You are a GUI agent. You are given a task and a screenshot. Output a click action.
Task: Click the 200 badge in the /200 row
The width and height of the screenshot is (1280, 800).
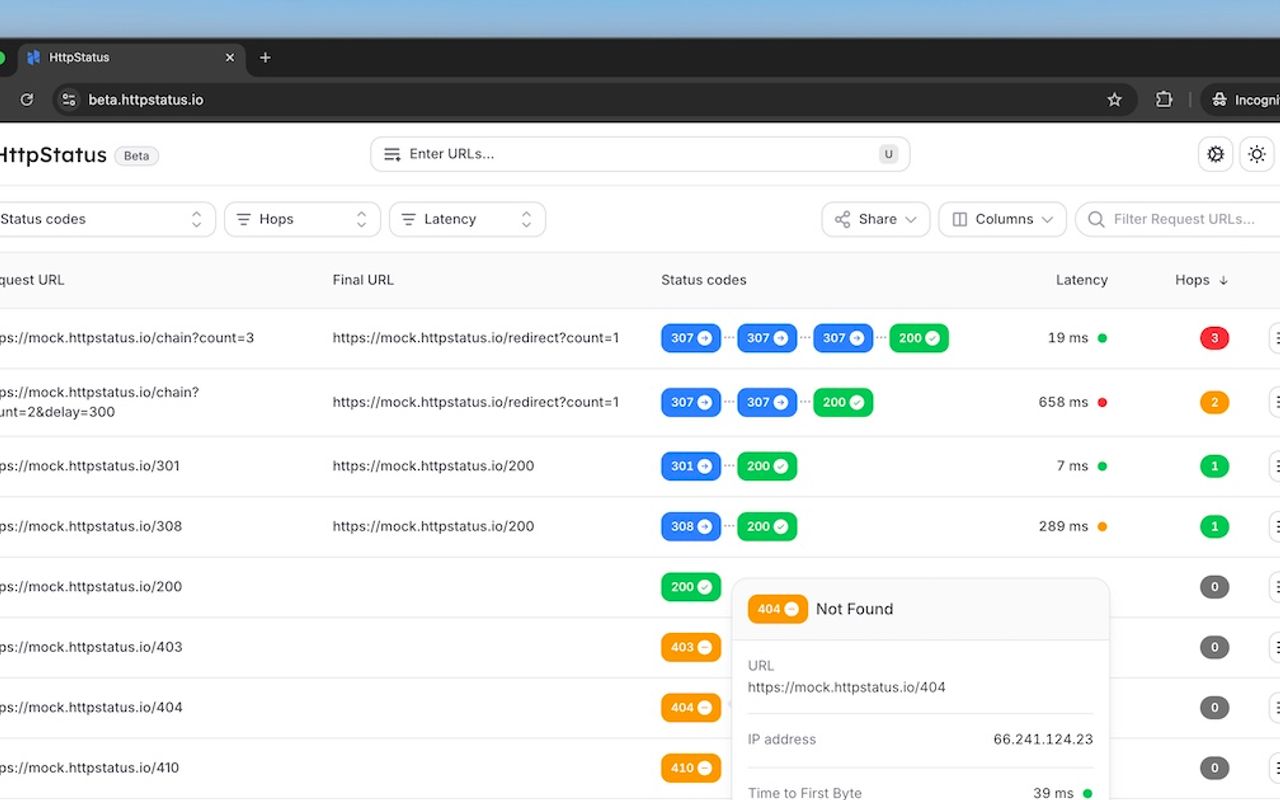click(x=691, y=587)
